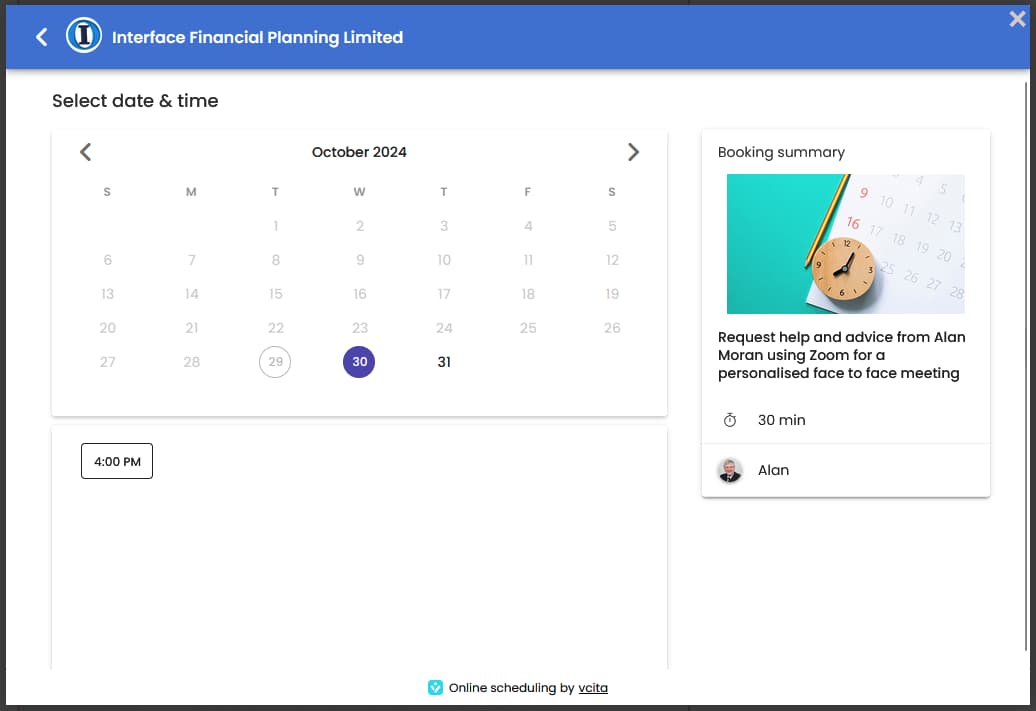Click the Interface Financial Planning logo icon
The height and width of the screenshot is (711, 1036).
pyautogui.click(x=84, y=37)
